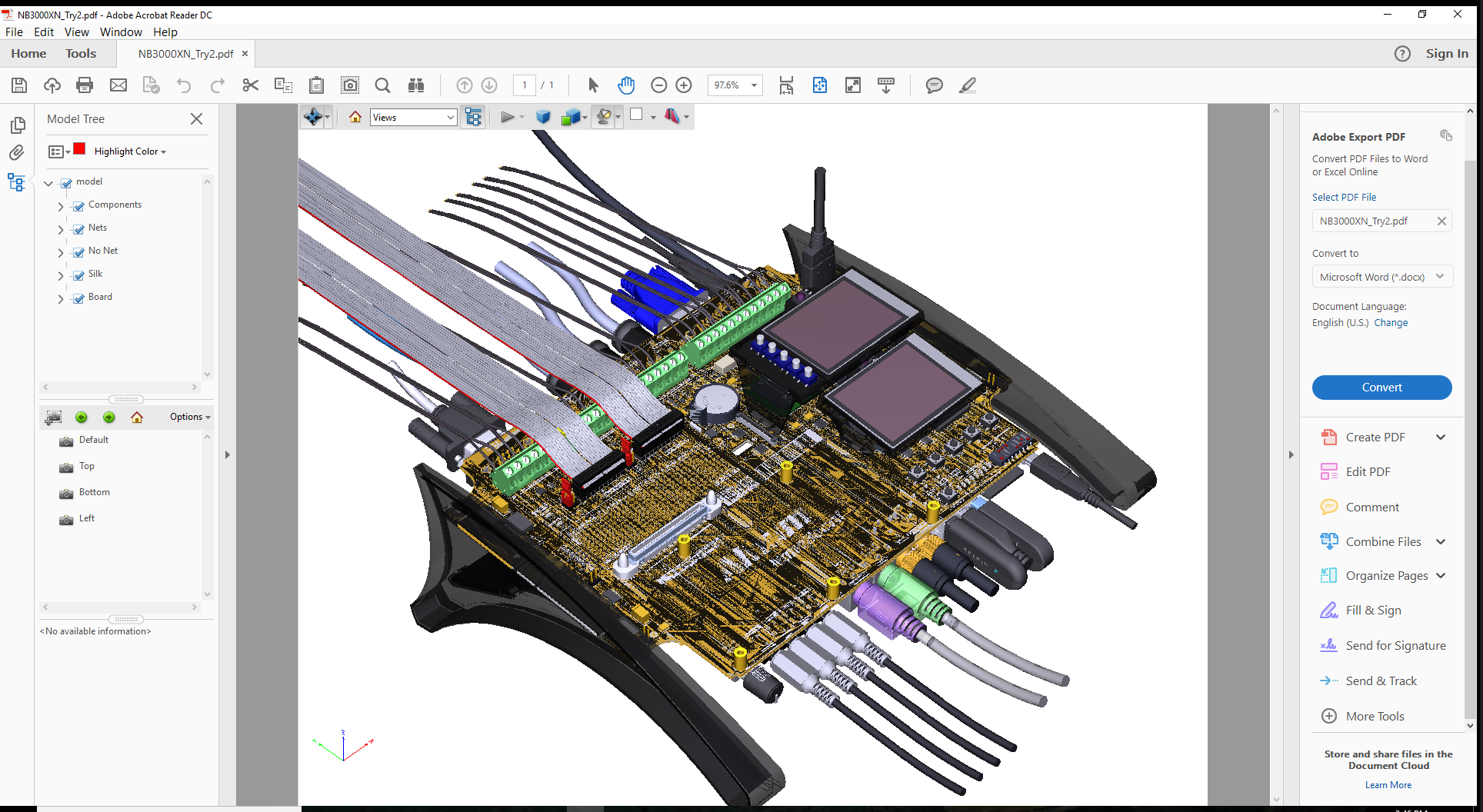Open the Highlight Color dropdown
This screenshot has height=812, width=1483.
130,151
